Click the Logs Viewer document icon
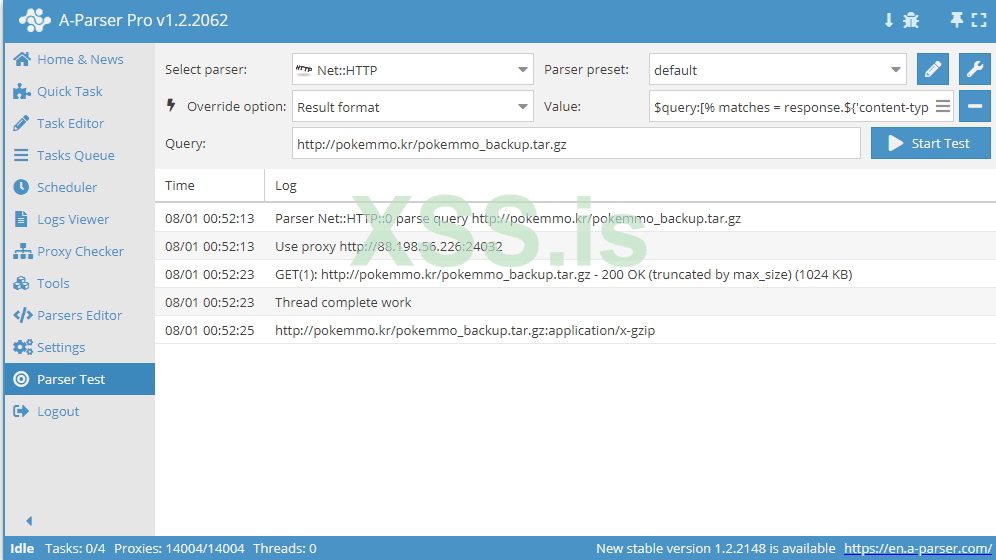Viewport: 996px width, 560px height. point(21,219)
